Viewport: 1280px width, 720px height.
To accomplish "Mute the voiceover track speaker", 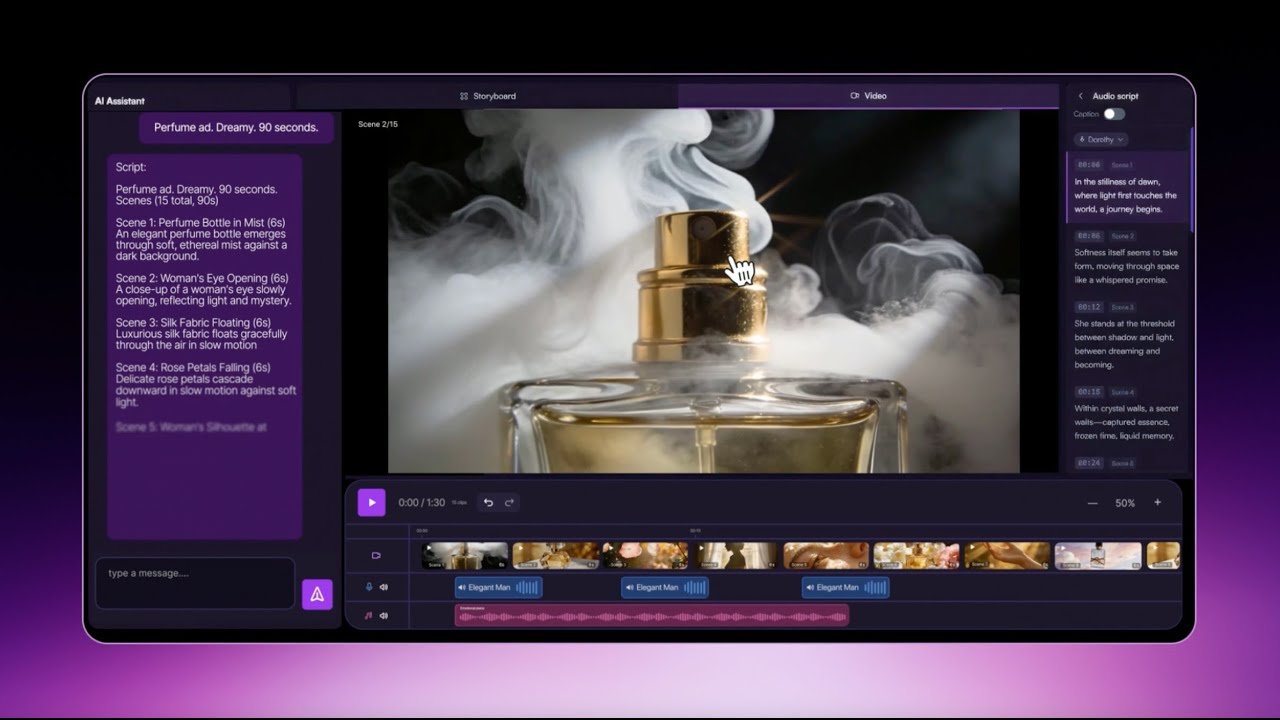I will (384, 587).
